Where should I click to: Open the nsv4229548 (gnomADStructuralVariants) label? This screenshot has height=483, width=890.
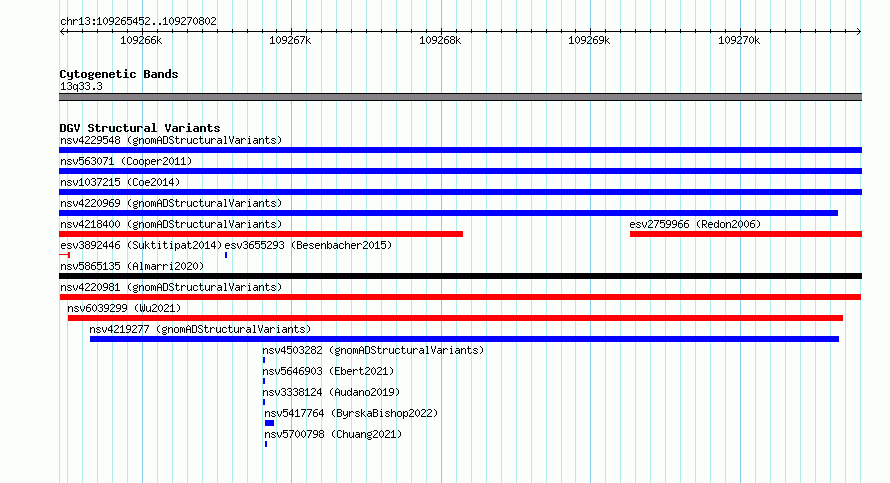click(171, 140)
